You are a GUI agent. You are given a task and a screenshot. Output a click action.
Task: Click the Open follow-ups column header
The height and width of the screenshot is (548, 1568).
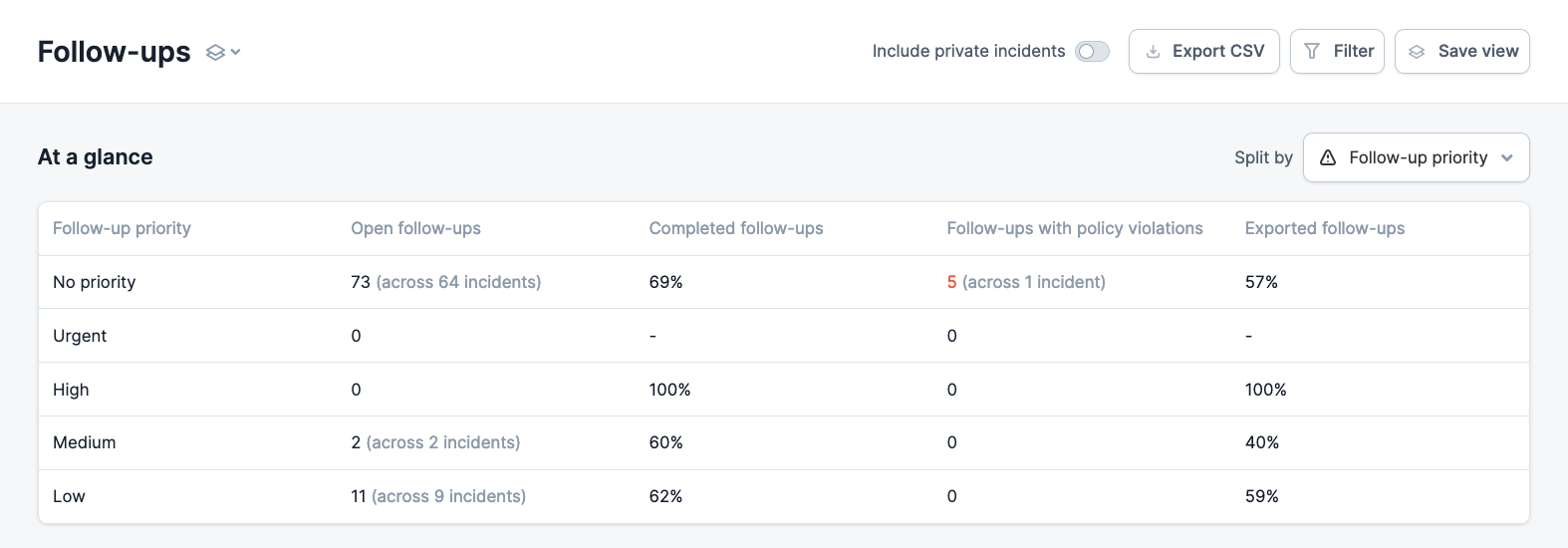[x=415, y=228]
